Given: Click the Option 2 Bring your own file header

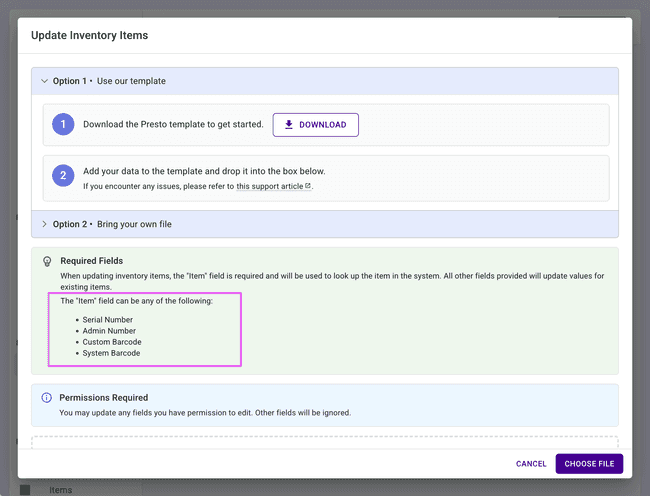Looking at the screenshot, I should click(325, 224).
